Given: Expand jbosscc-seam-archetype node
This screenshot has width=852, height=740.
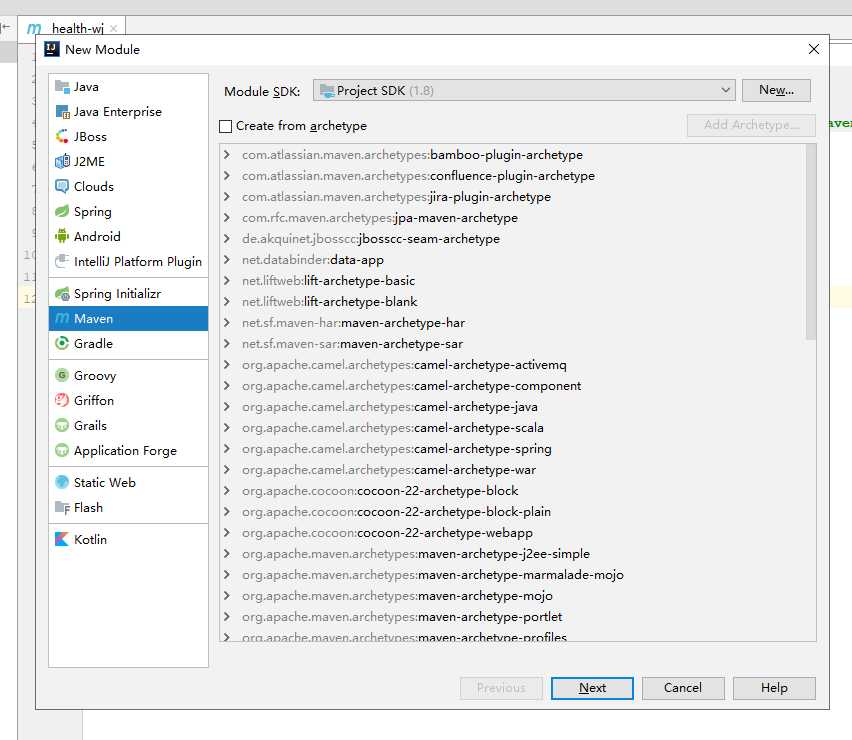Looking at the screenshot, I should tap(227, 239).
